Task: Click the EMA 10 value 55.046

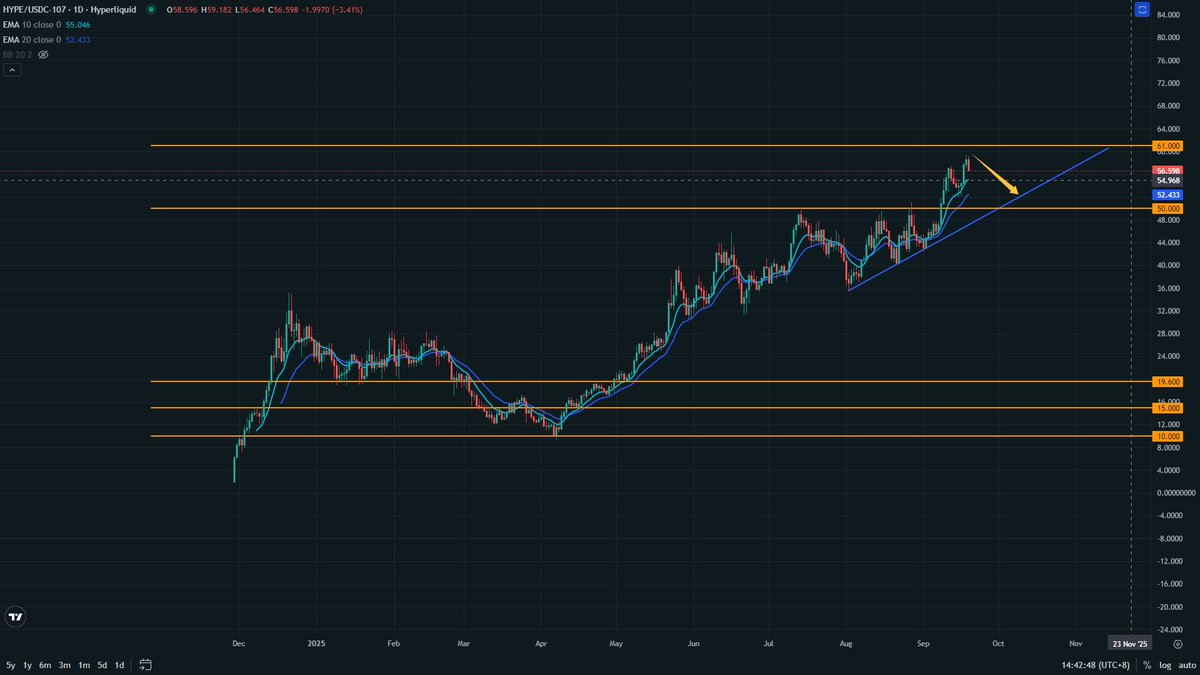Action: 76,24
